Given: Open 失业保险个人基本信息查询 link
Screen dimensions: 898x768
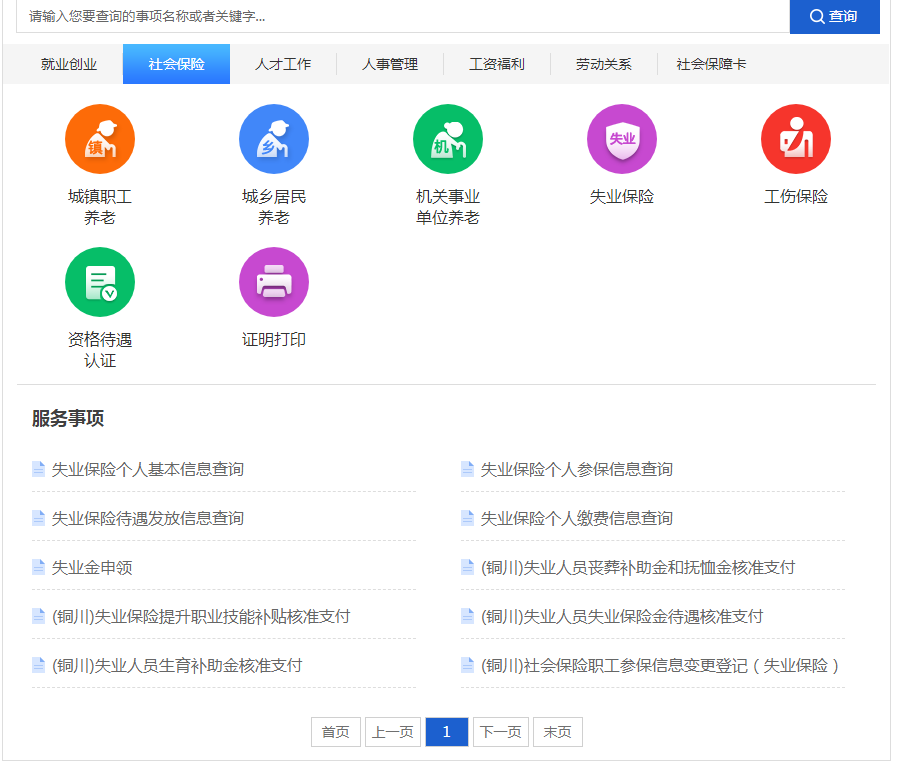Looking at the screenshot, I should [x=148, y=469].
